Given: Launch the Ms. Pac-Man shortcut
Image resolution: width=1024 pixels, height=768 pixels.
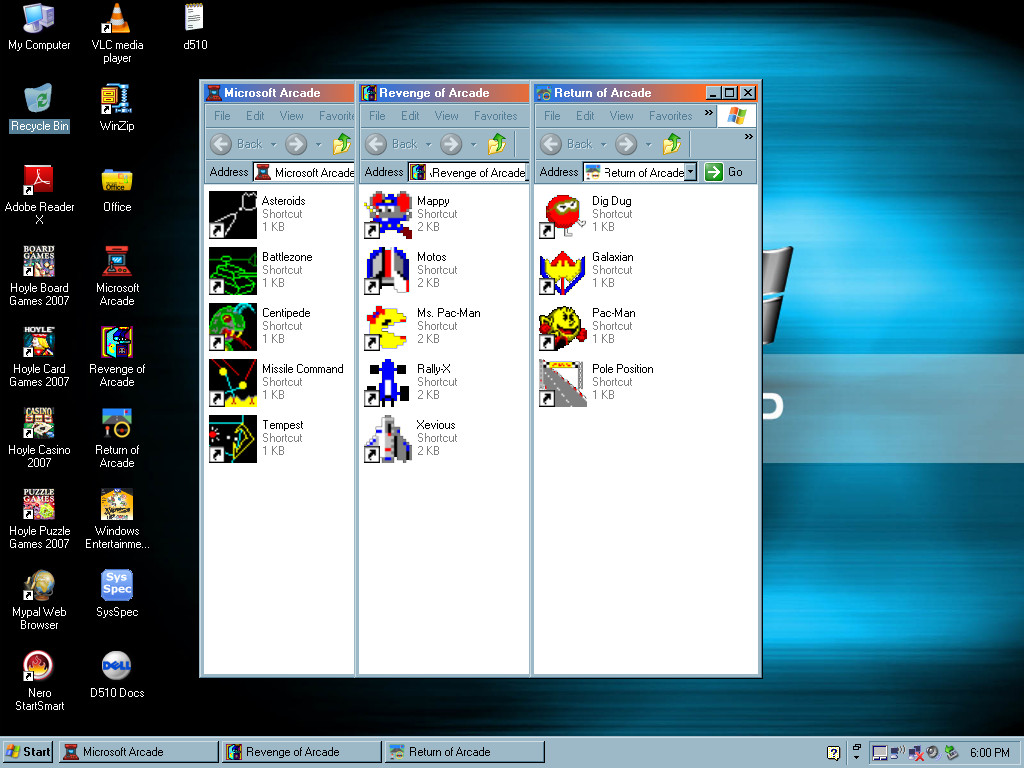Looking at the screenshot, I should (388, 327).
